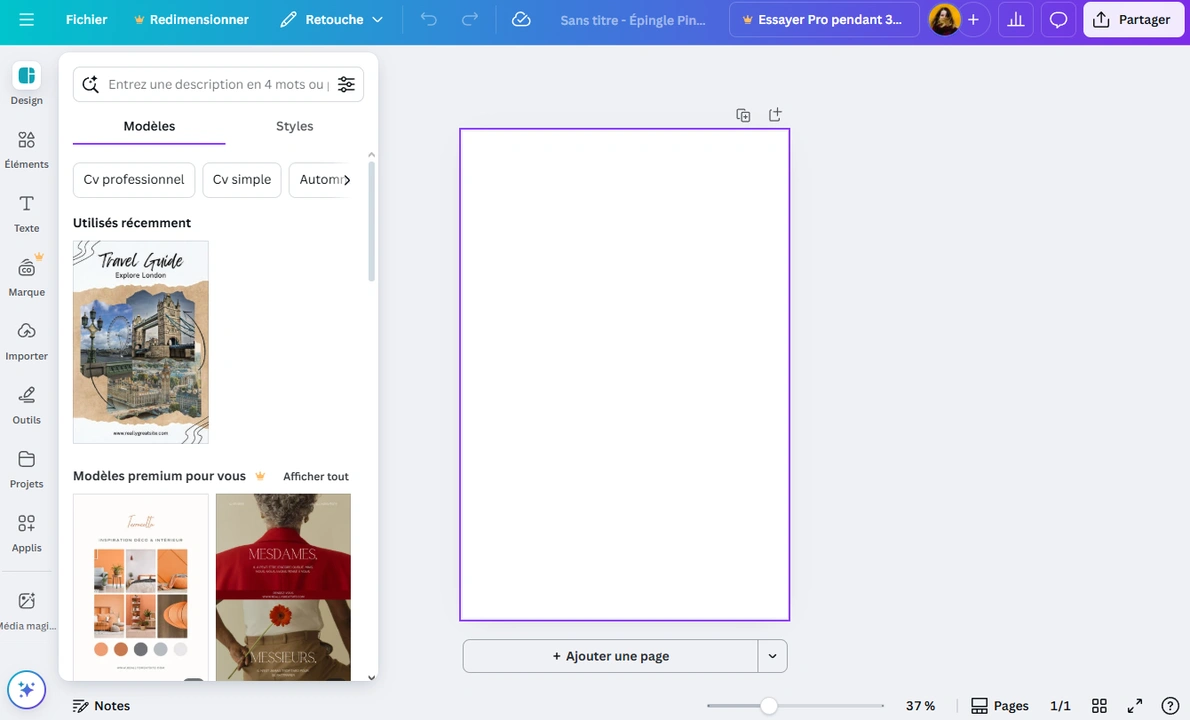Adjust the zoom slider at the bottom
Image resolution: width=1190 pixels, height=720 pixels.
click(x=768, y=706)
